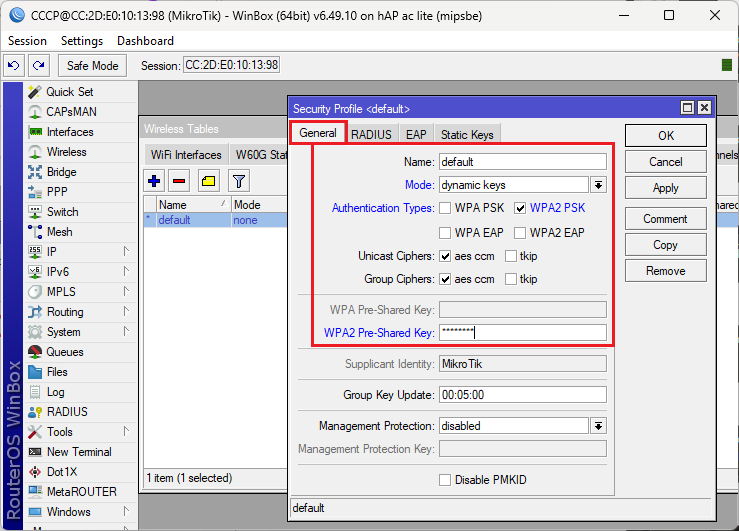Click OK to save the profile
739x531 pixels.
coord(665,136)
